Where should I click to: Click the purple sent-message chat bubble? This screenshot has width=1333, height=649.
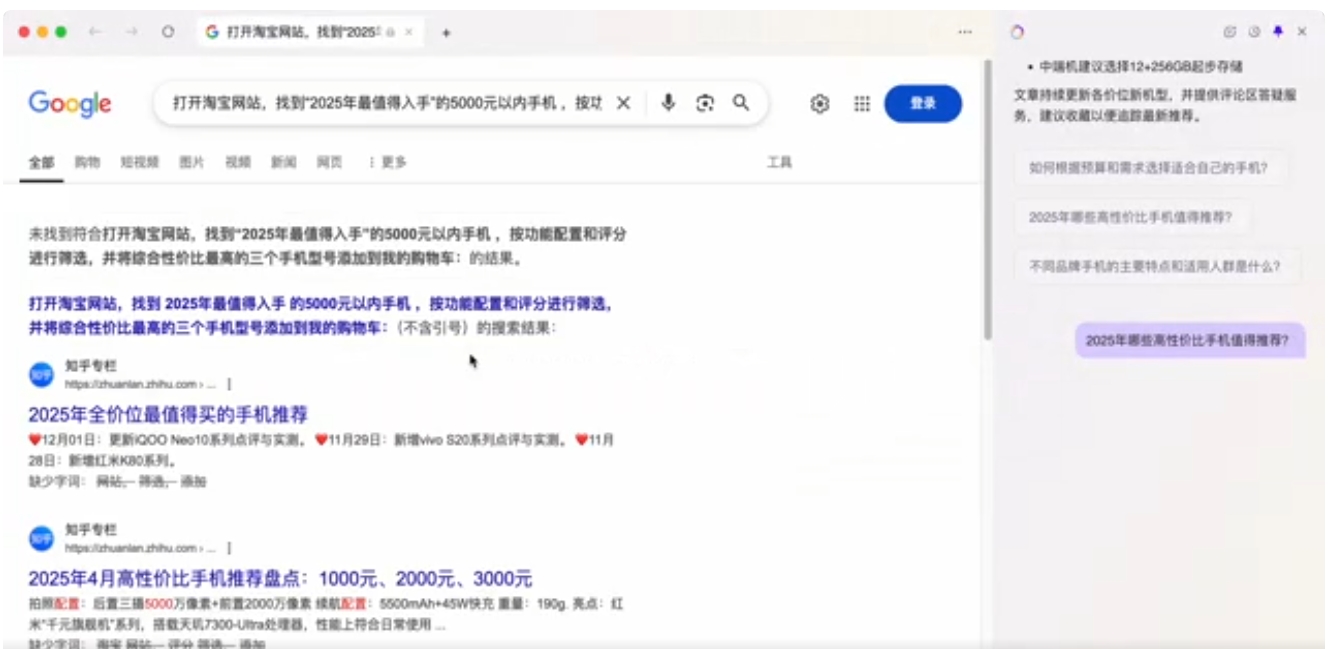pyautogui.click(x=1190, y=340)
